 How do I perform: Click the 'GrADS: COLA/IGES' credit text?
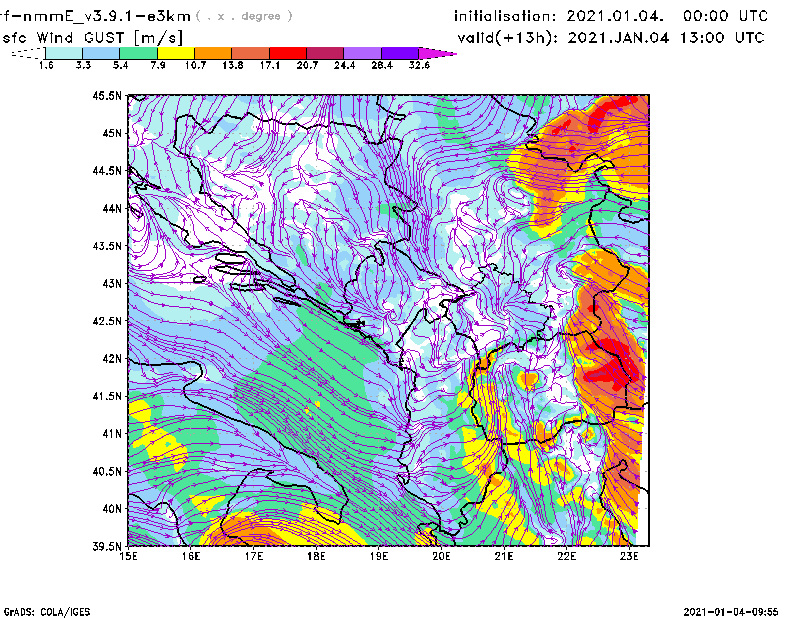pos(47,612)
